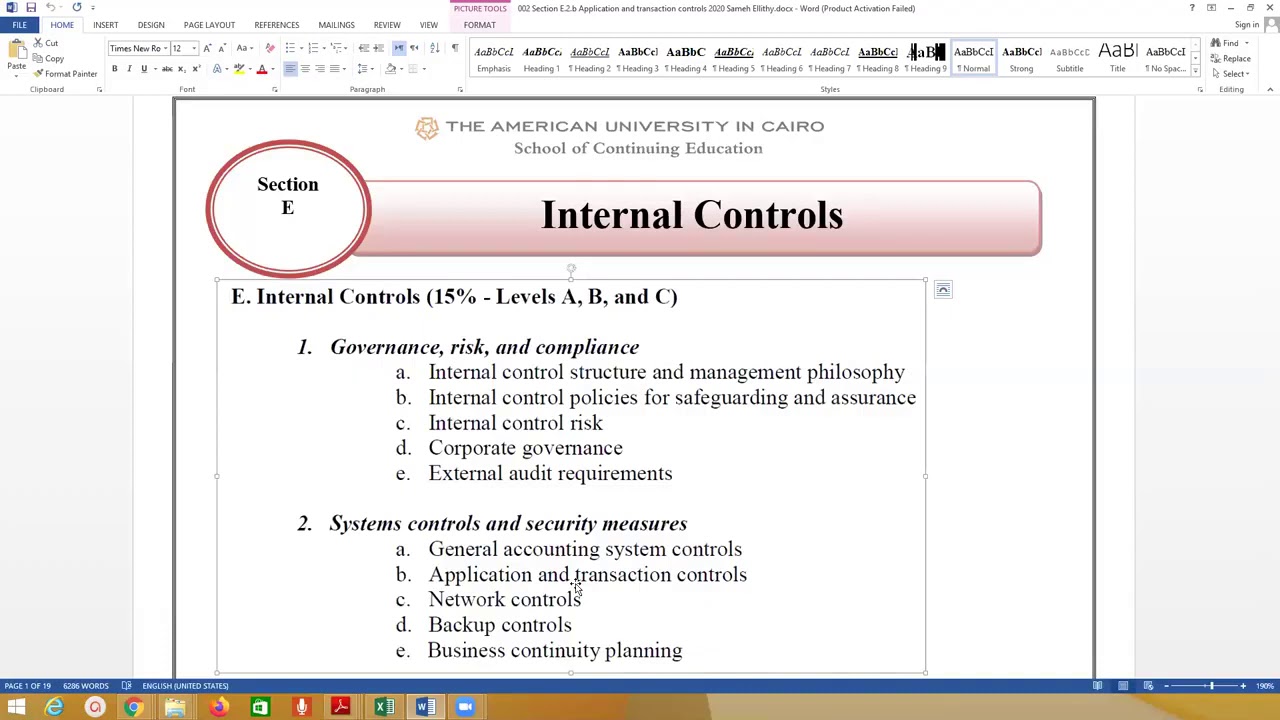Viewport: 1280px width, 720px height.
Task: Click Layout Options icon beside the picture
Action: [943, 290]
